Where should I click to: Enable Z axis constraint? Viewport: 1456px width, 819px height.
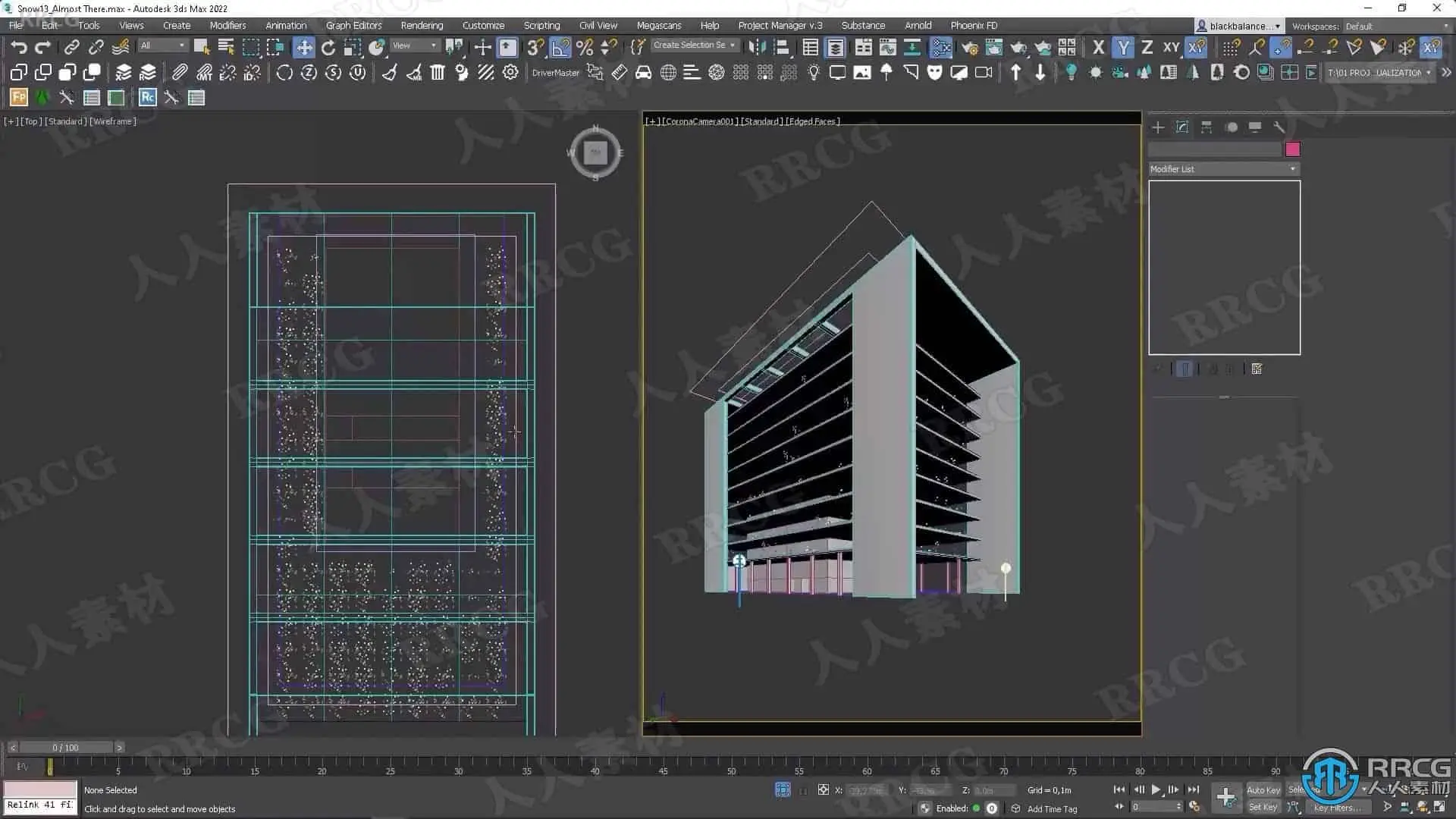[1147, 48]
